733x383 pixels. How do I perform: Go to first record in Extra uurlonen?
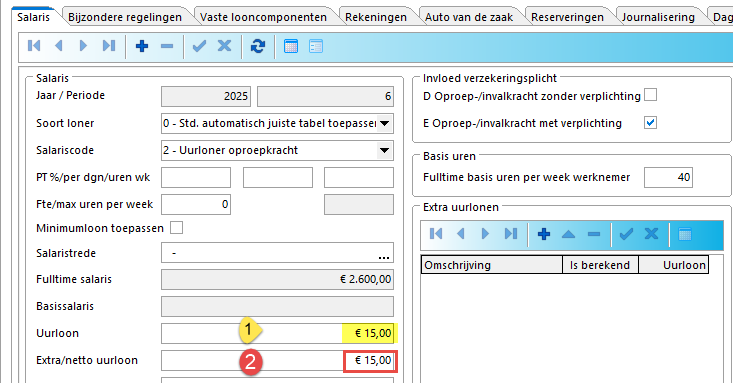436,234
